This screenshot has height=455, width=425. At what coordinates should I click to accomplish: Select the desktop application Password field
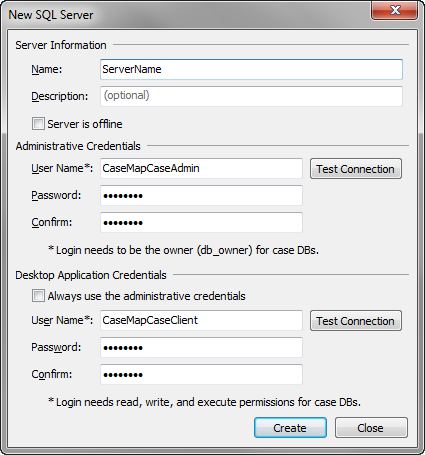coord(201,347)
